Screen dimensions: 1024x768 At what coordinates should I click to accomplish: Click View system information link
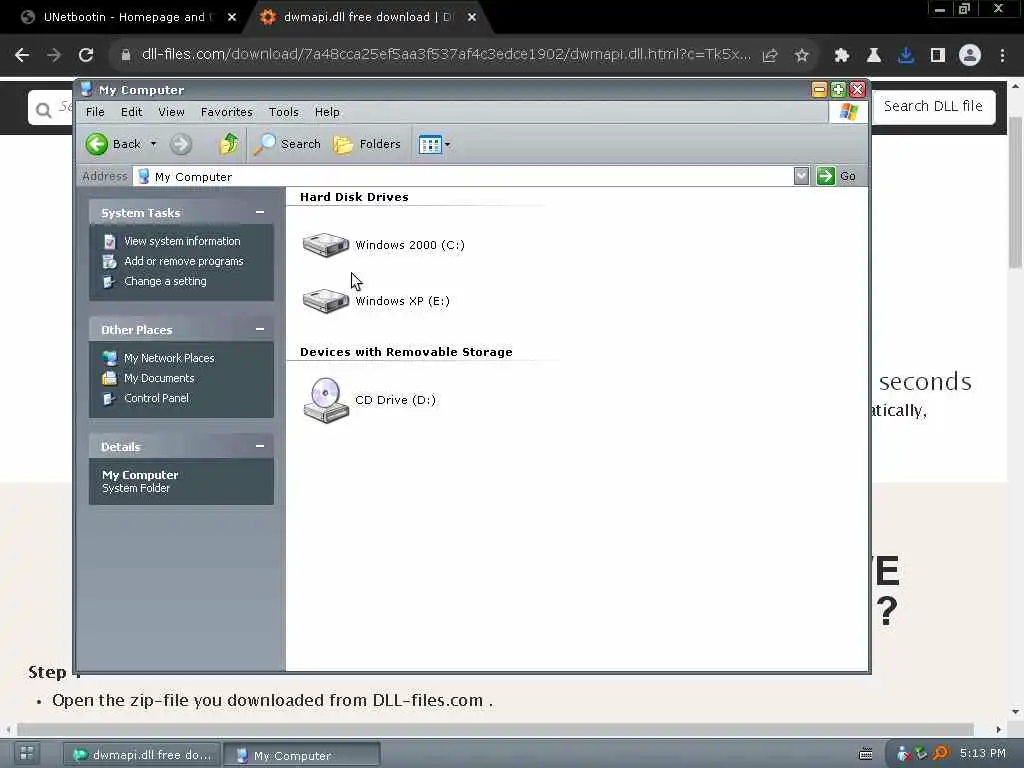point(182,241)
